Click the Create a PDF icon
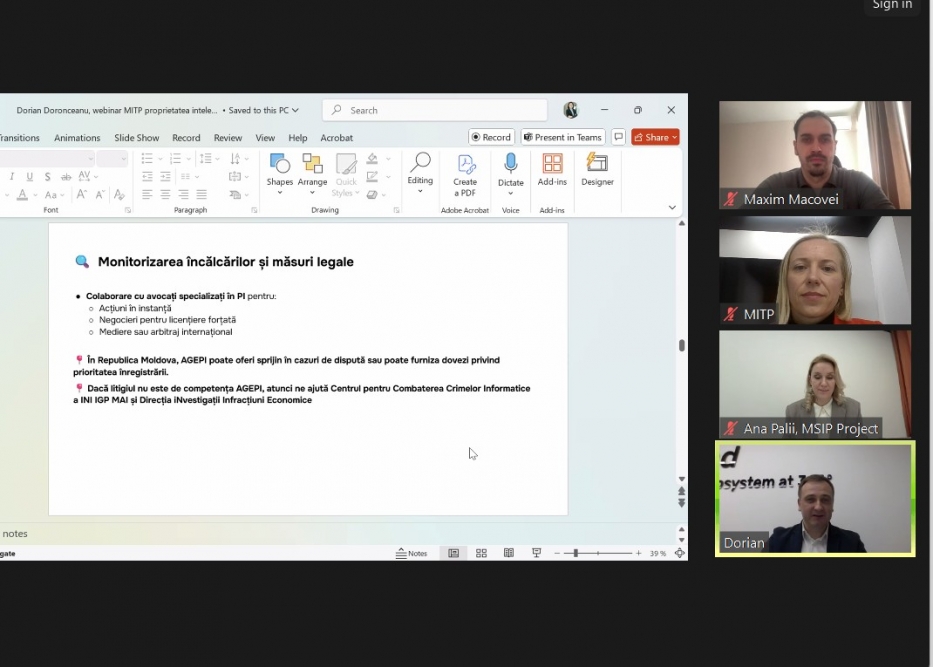The width and height of the screenshot is (933, 667). [x=465, y=173]
